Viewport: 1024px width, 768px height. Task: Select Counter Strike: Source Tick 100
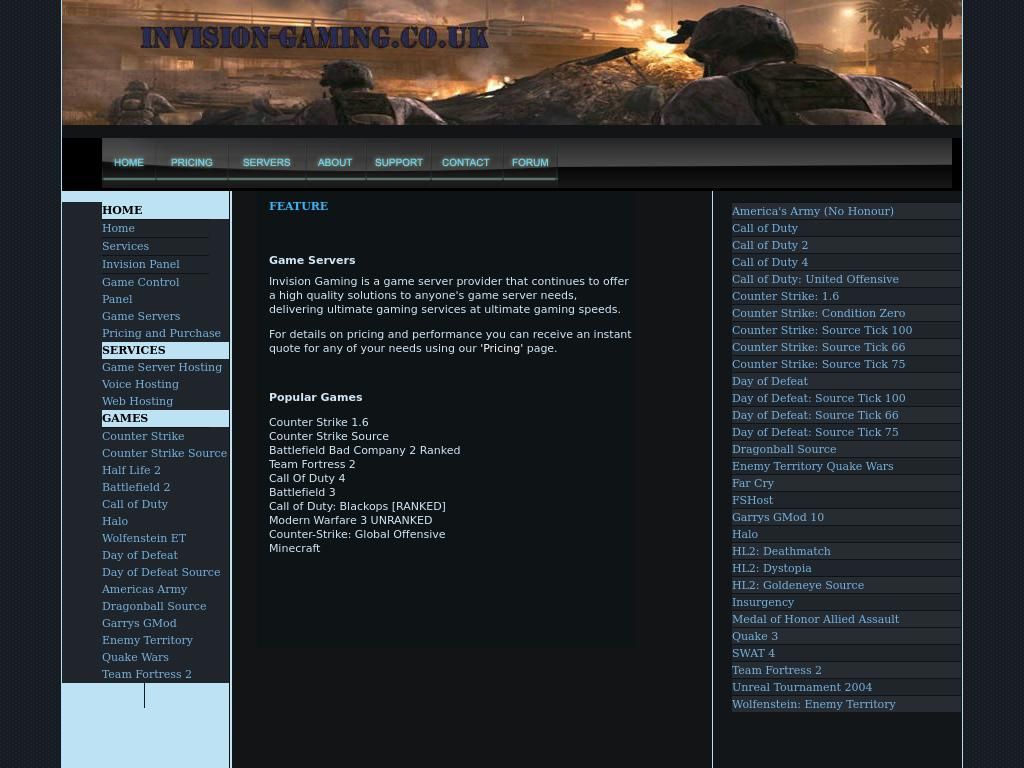(x=846, y=330)
